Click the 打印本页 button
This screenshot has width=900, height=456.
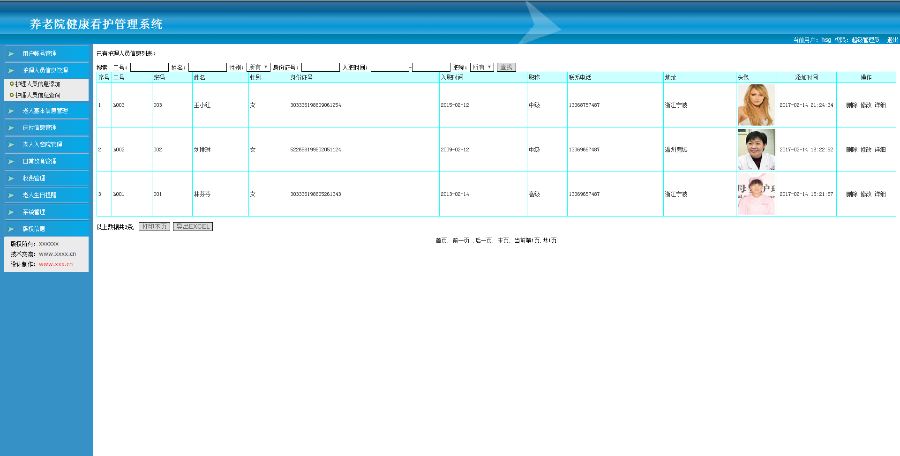(x=154, y=227)
